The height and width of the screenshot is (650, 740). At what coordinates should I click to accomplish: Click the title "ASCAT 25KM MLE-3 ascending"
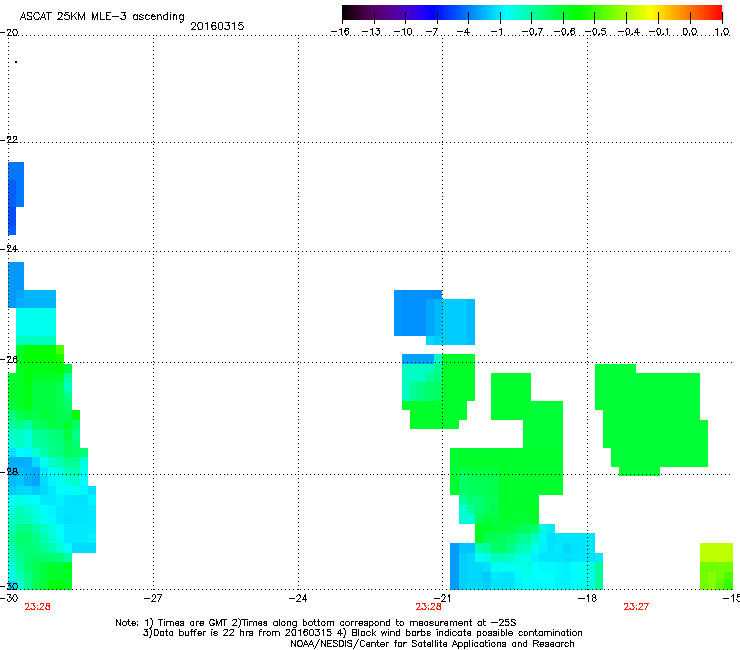[102, 16]
